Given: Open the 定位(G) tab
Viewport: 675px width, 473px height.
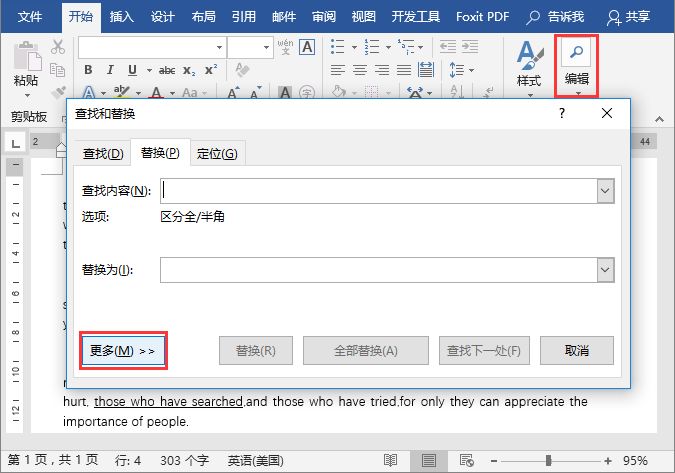Looking at the screenshot, I should [217, 153].
